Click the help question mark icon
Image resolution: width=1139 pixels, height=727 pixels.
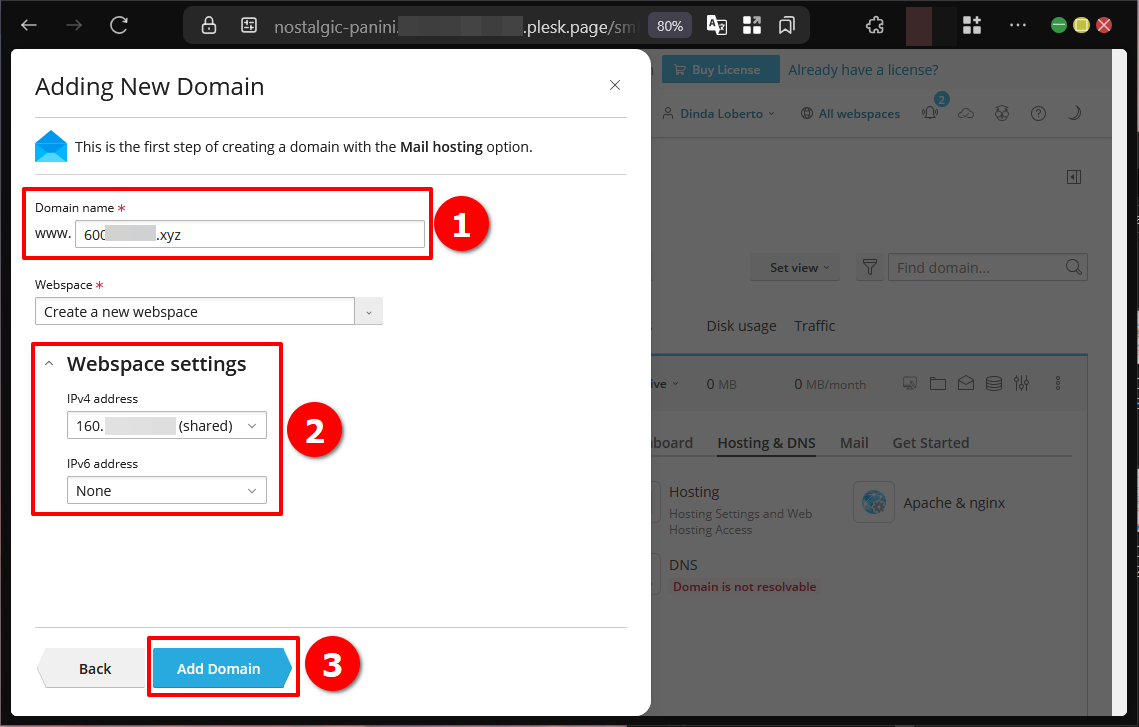(x=1038, y=114)
